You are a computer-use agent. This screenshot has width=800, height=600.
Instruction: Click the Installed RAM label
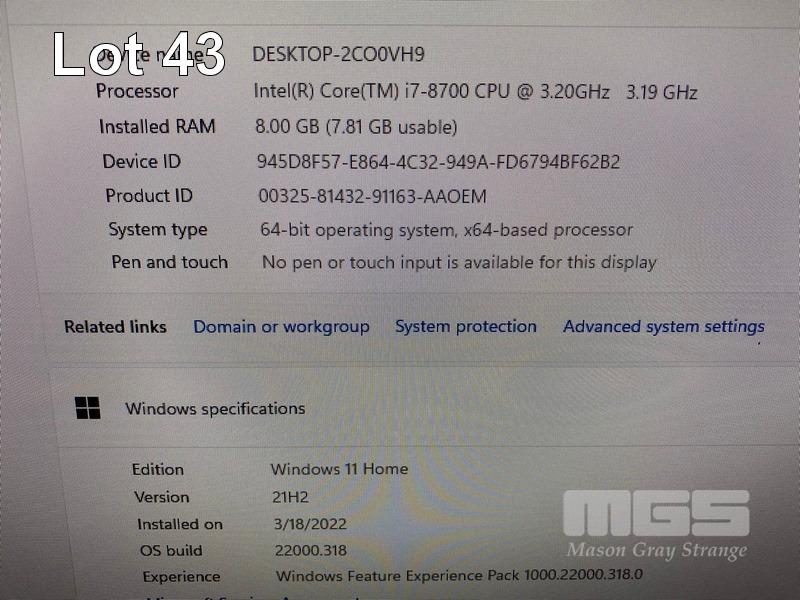157,127
